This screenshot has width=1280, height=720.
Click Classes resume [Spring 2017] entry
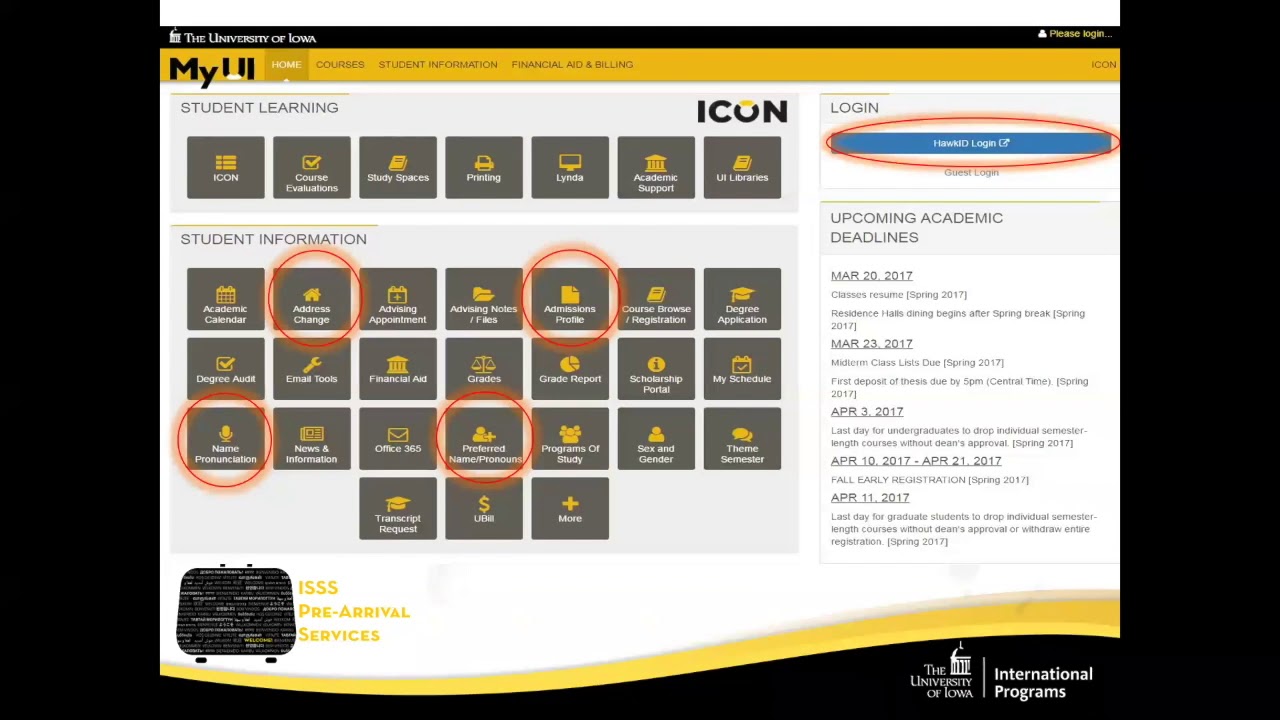click(x=899, y=294)
